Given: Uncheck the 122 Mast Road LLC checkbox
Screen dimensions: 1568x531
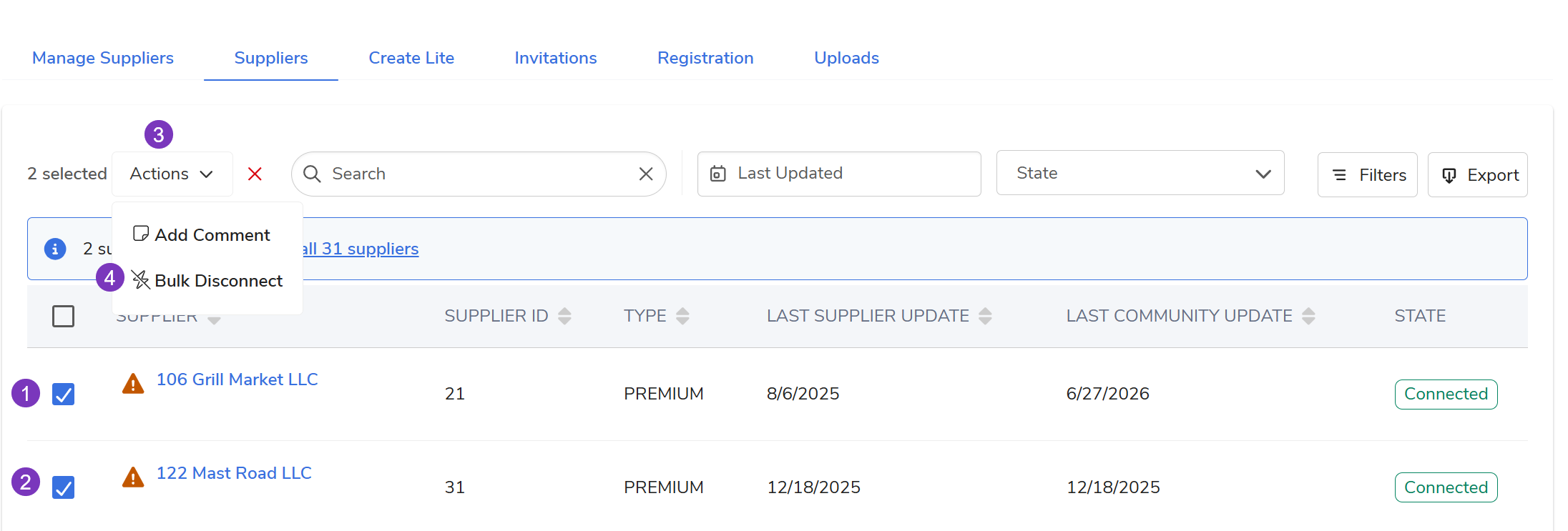Looking at the screenshot, I should 63,487.
